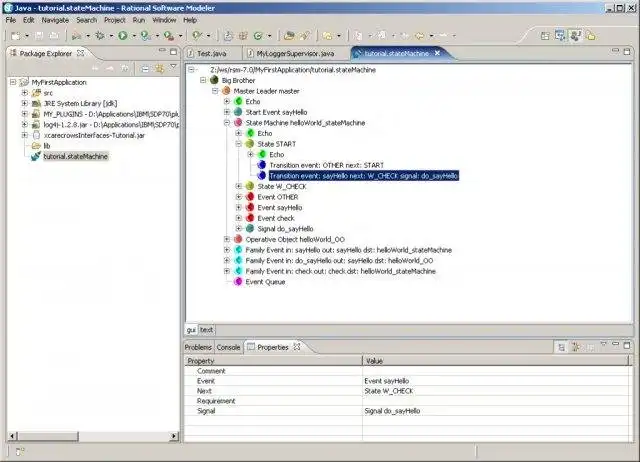Close the tutorial.stateMachine editor tab
This screenshot has width=640, height=462.
click(437, 53)
